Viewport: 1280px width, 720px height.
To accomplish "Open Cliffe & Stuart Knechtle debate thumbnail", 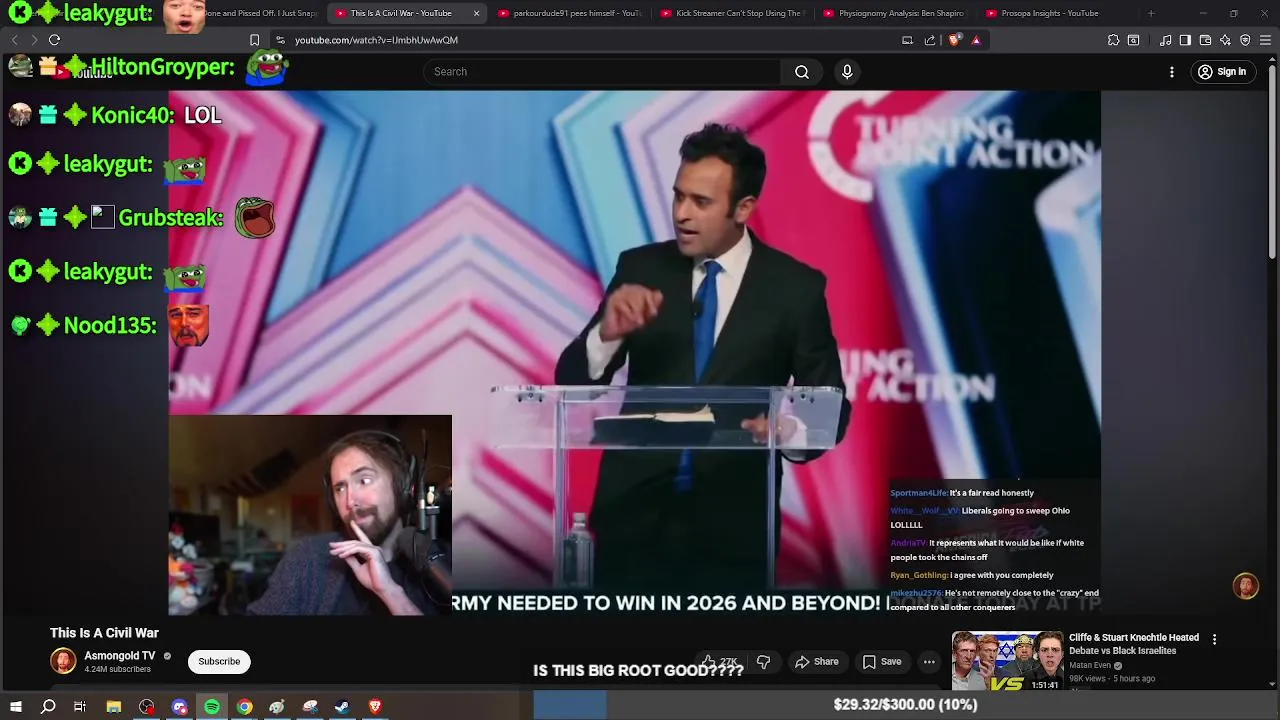I will [1007, 660].
